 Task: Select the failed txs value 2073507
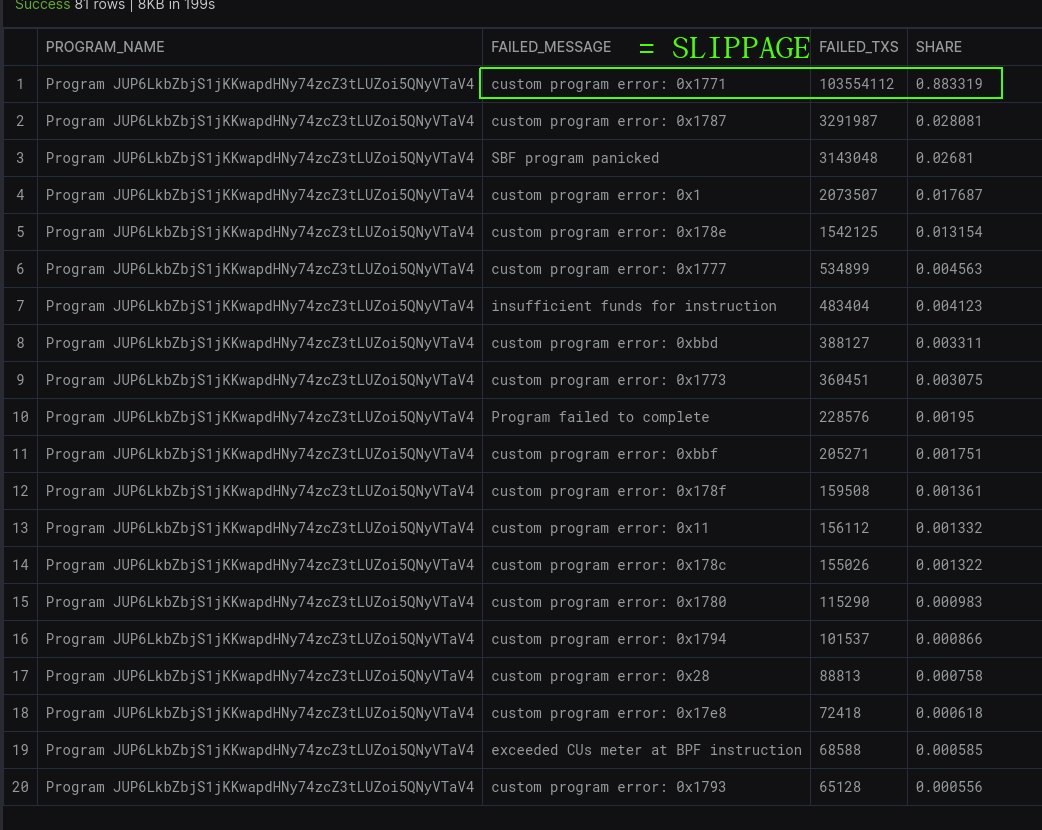point(848,195)
